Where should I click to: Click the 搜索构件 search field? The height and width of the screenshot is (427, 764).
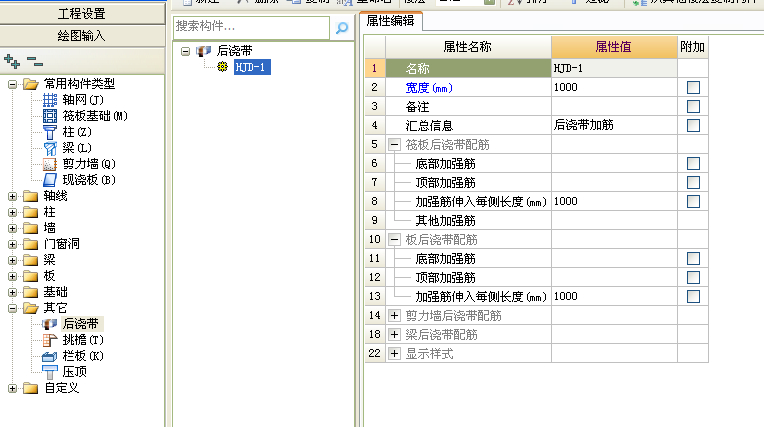click(251, 27)
